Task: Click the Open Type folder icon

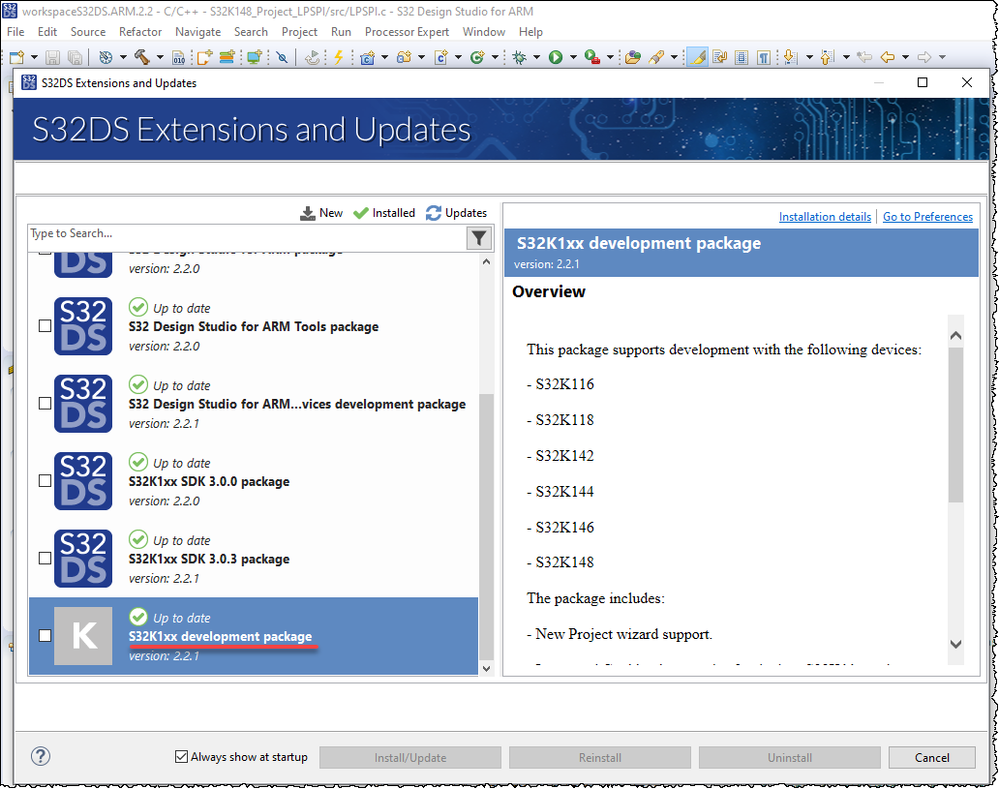Action: point(633,57)
